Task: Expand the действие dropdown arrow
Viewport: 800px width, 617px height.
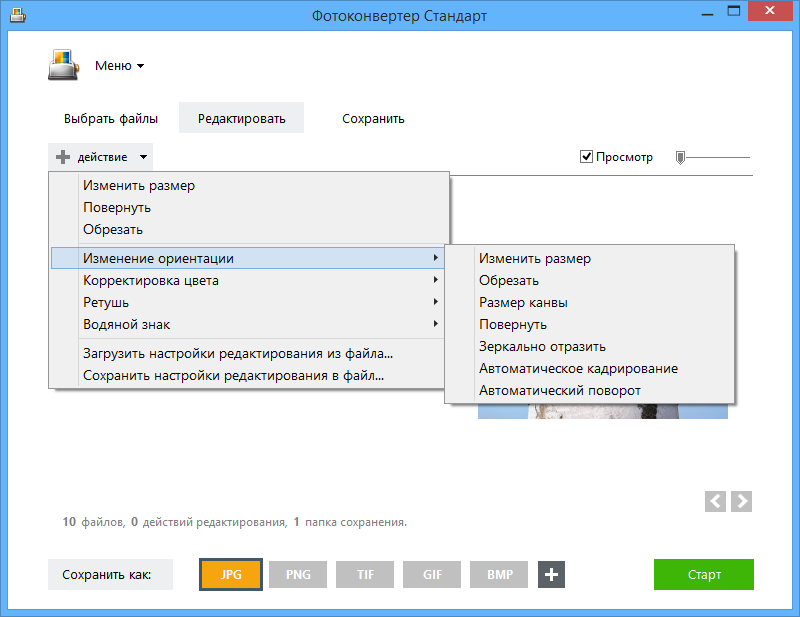Action: coord(143,157)
